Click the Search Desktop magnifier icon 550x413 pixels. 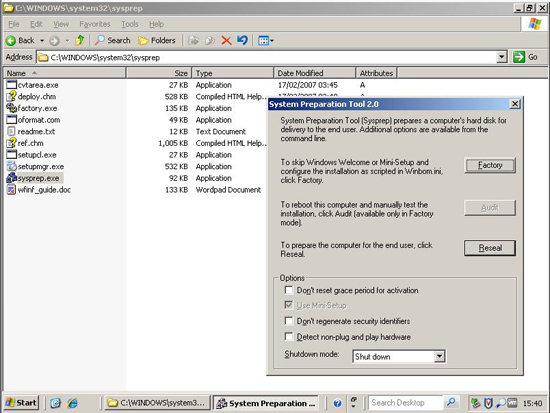click(451, 402)
